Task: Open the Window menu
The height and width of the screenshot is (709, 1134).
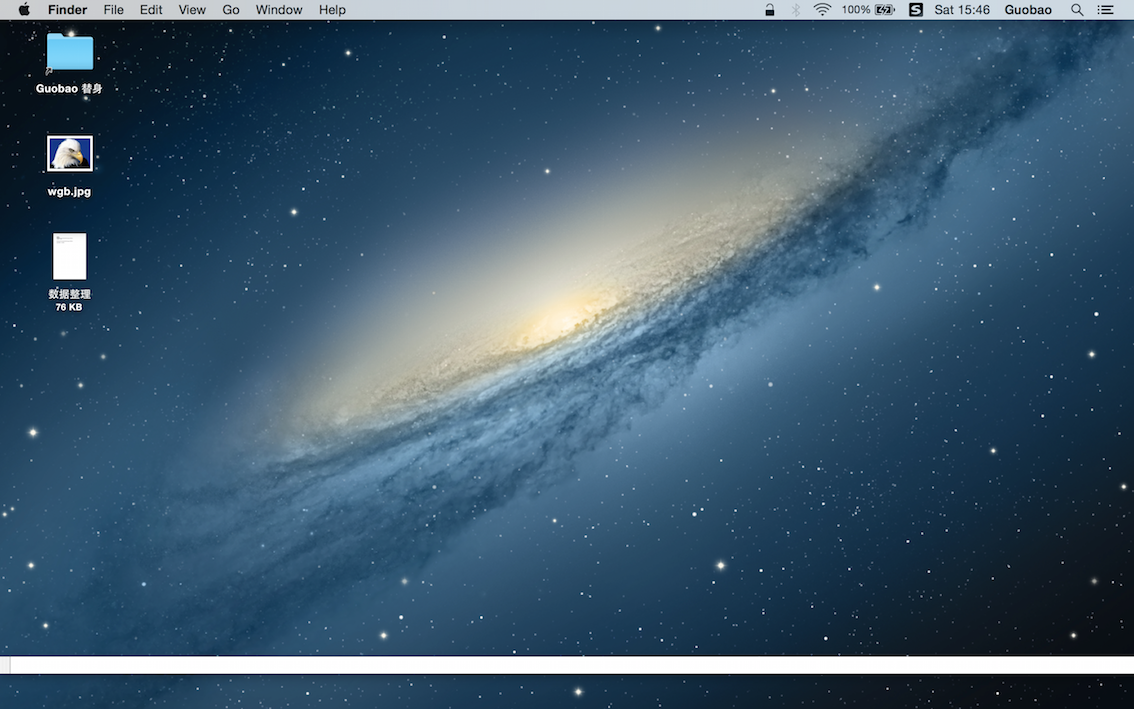Action: (x=279, y=10)
